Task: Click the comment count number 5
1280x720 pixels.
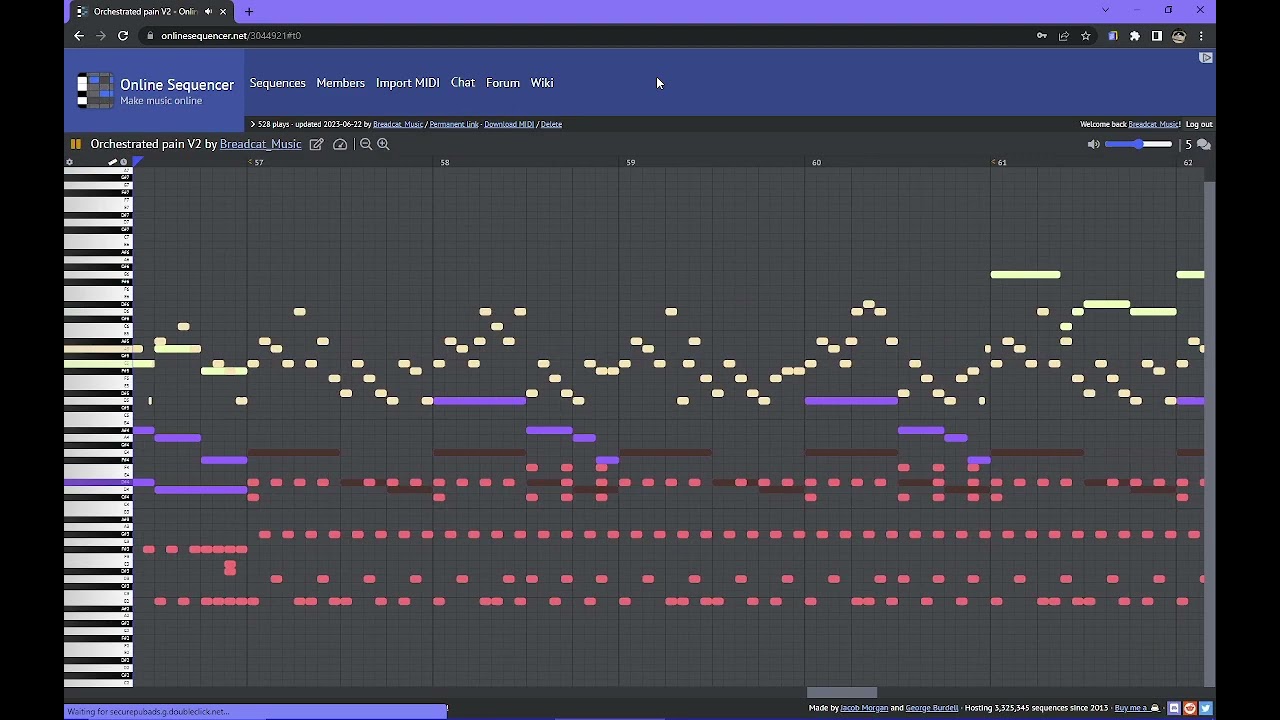Action: pyautogui.click(x=1188, y=144)
